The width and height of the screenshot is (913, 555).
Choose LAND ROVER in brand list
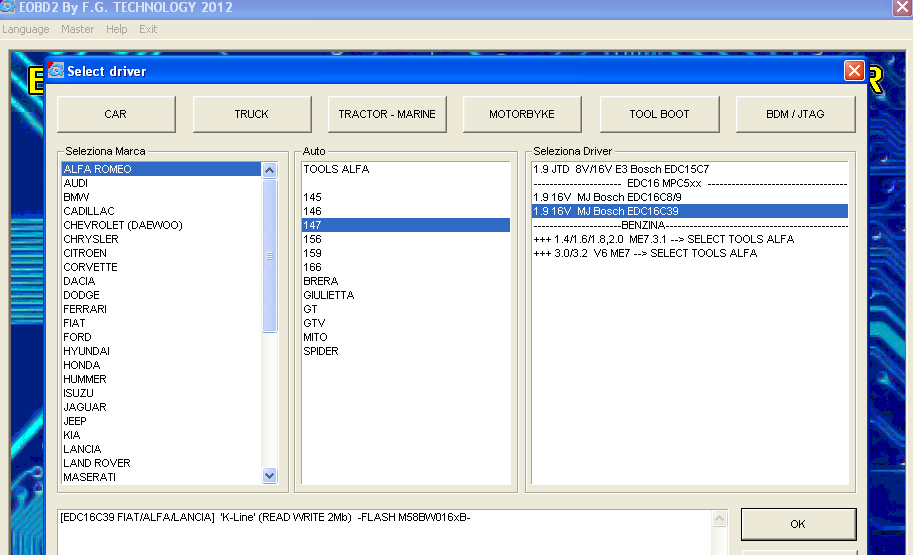coord(96,463)
